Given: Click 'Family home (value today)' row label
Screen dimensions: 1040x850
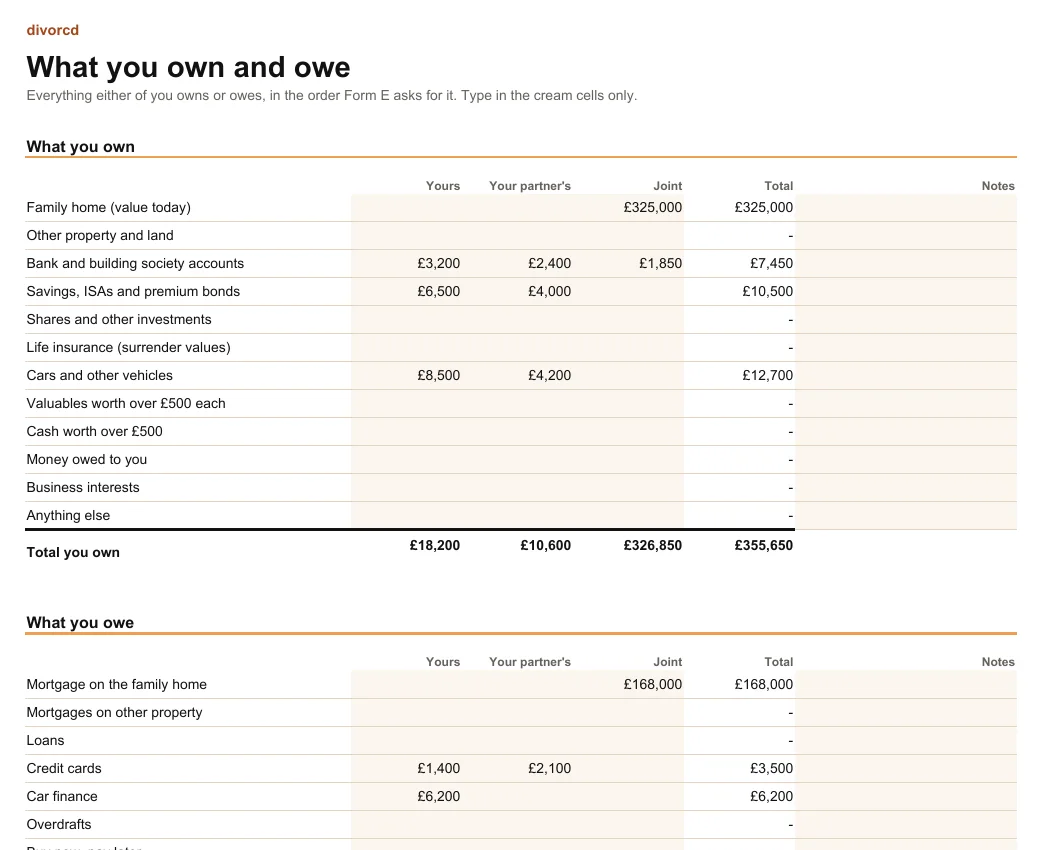Looking at the screenshot, I should click(x=109, y=208).
